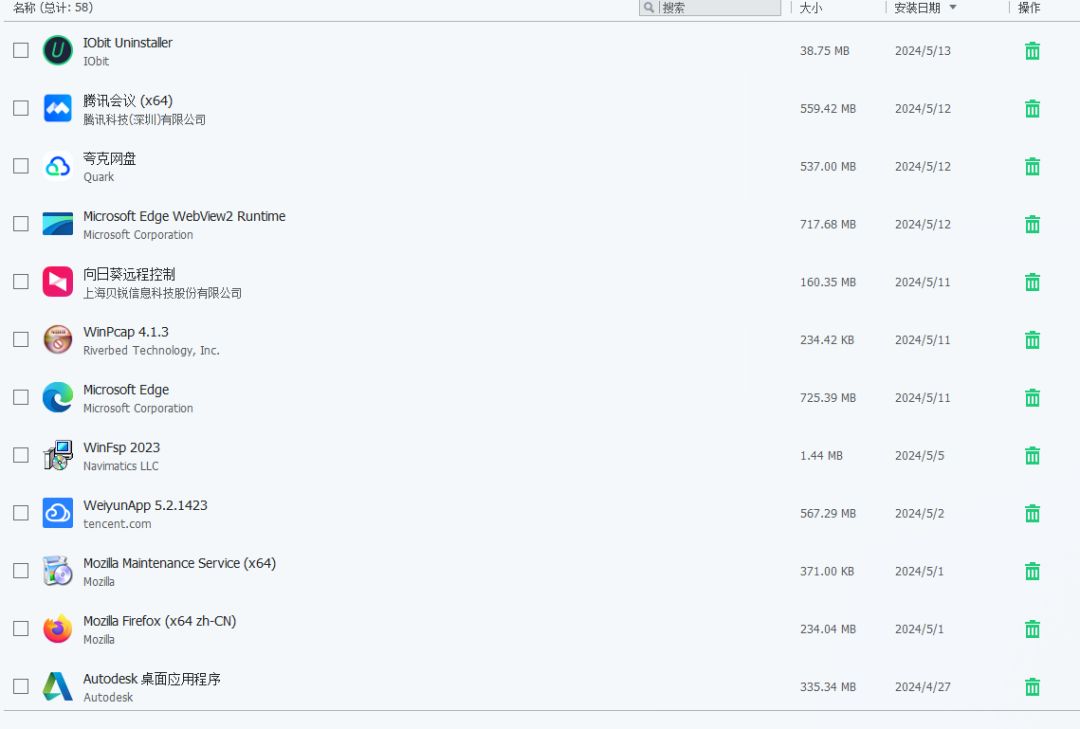Click the 安装日期 column header
This screenshot has height=729, width=1080.
[917, 8]
